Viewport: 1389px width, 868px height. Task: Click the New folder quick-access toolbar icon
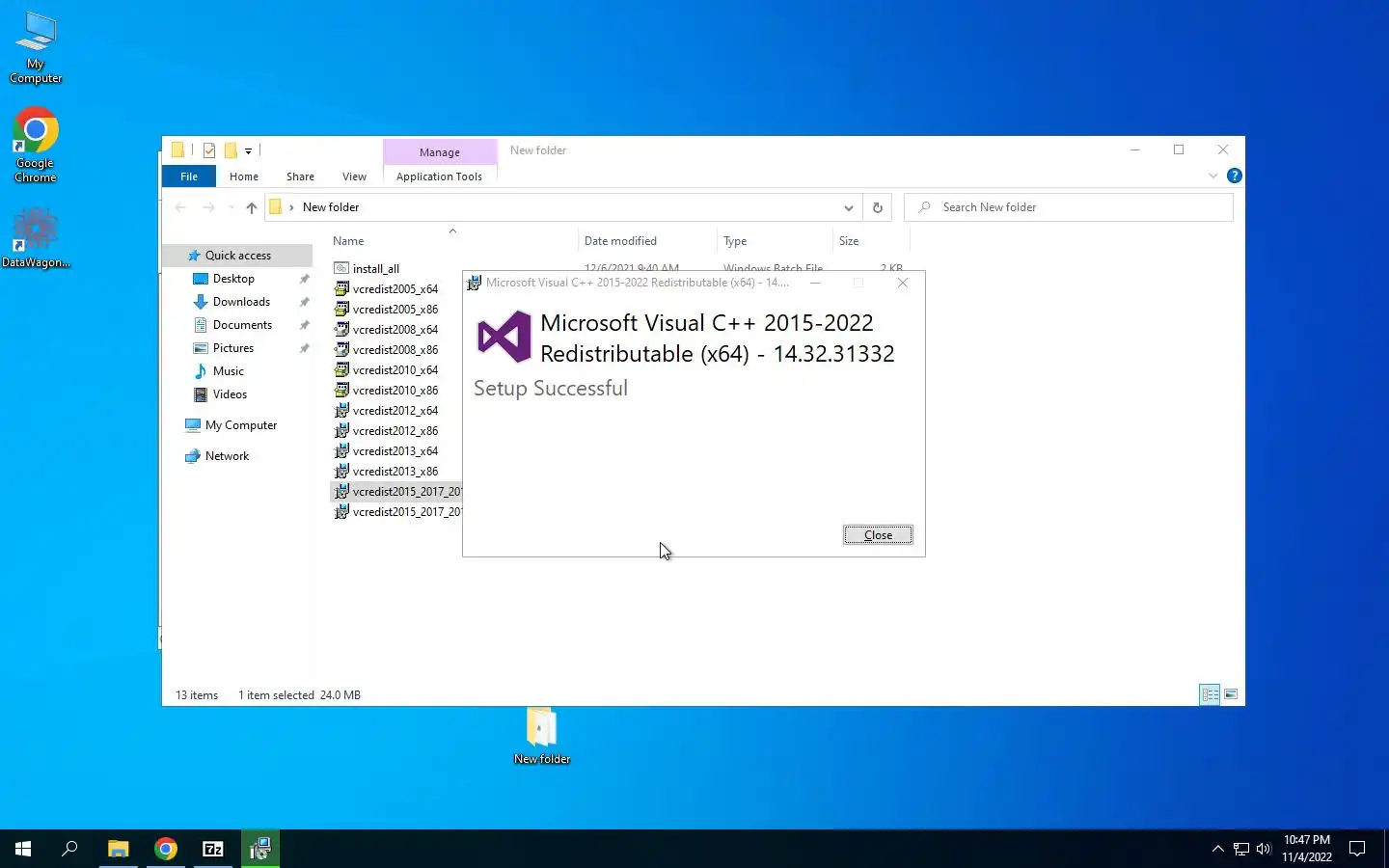click(x=231, y=150)
